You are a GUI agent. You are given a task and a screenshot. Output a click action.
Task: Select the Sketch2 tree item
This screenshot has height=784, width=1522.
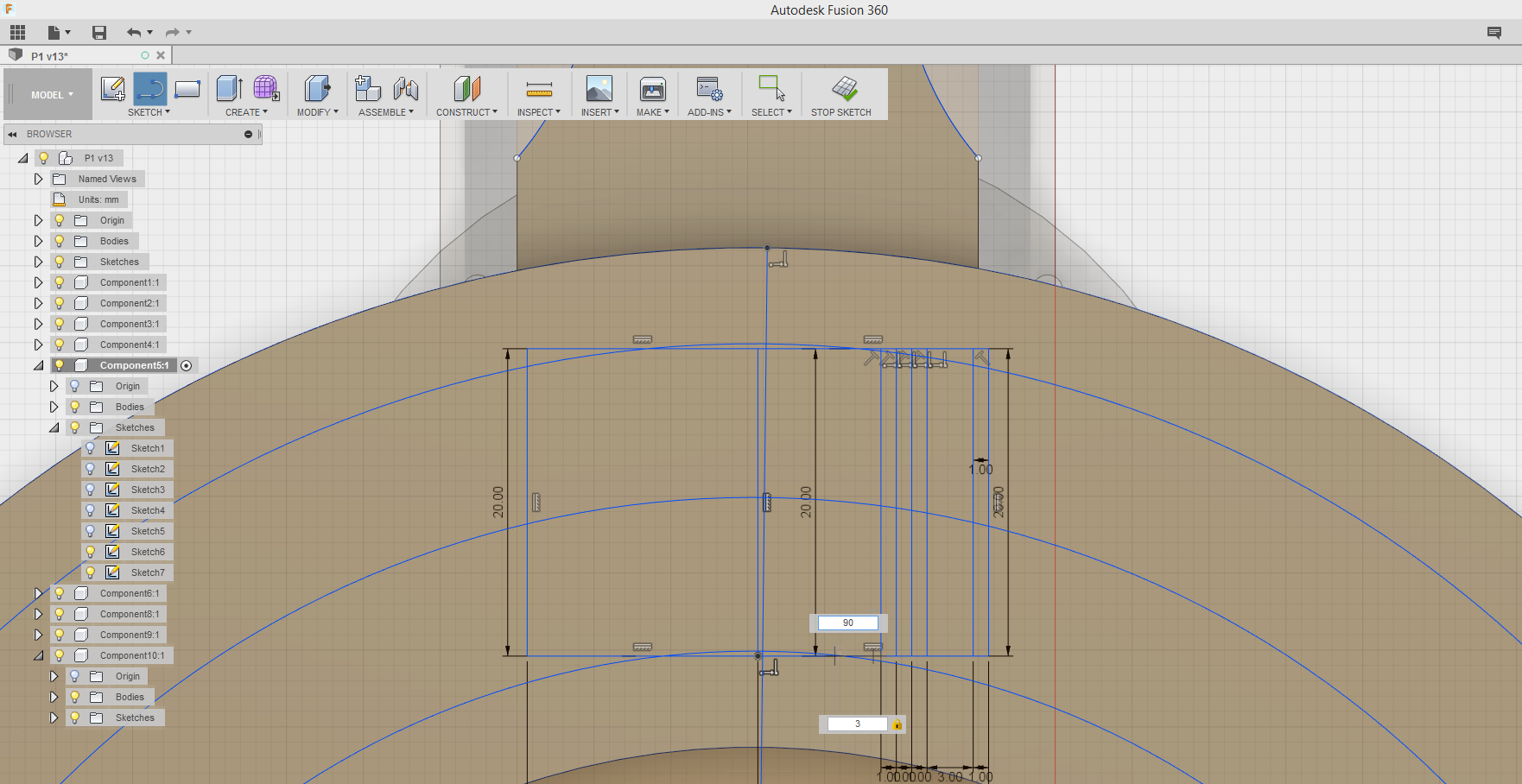coord(148,469)
